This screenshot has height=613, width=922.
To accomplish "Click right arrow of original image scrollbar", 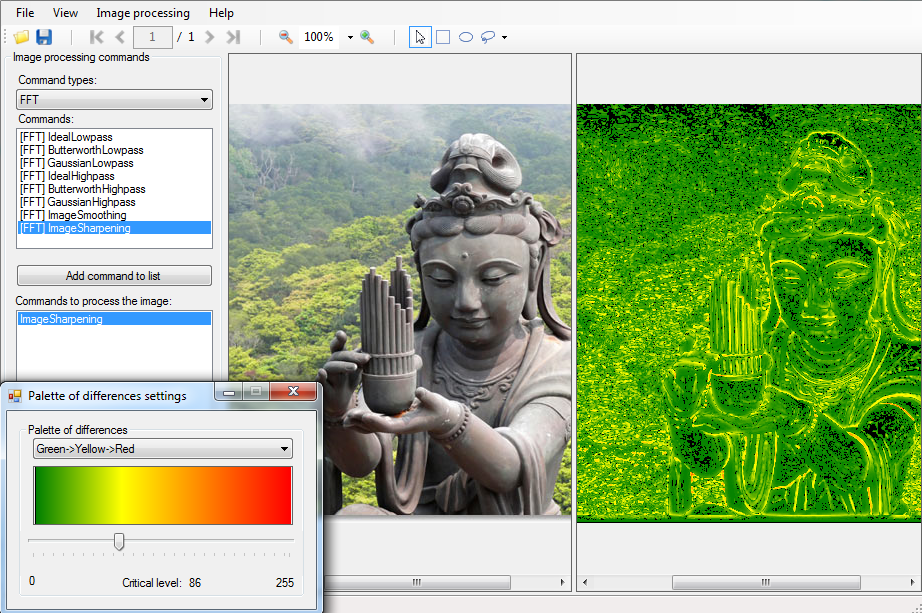I will (x=563, y=582).
